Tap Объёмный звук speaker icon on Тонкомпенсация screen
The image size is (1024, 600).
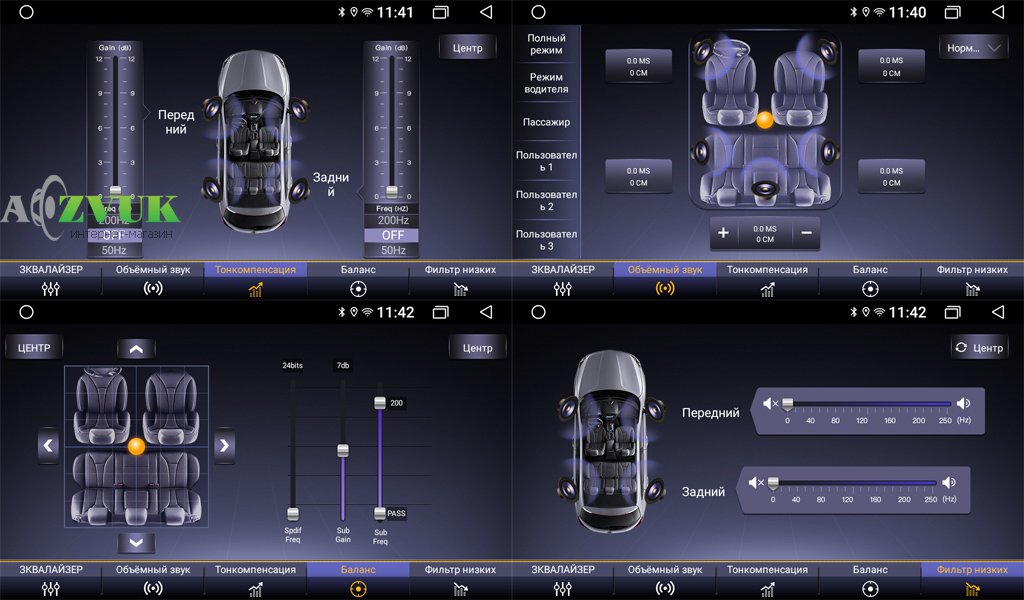coord(153,289)
